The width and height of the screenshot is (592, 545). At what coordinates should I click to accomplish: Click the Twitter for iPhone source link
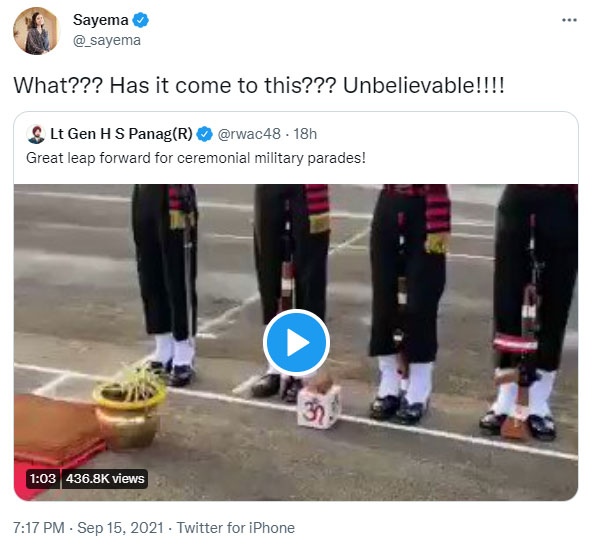tap(236, 528)
